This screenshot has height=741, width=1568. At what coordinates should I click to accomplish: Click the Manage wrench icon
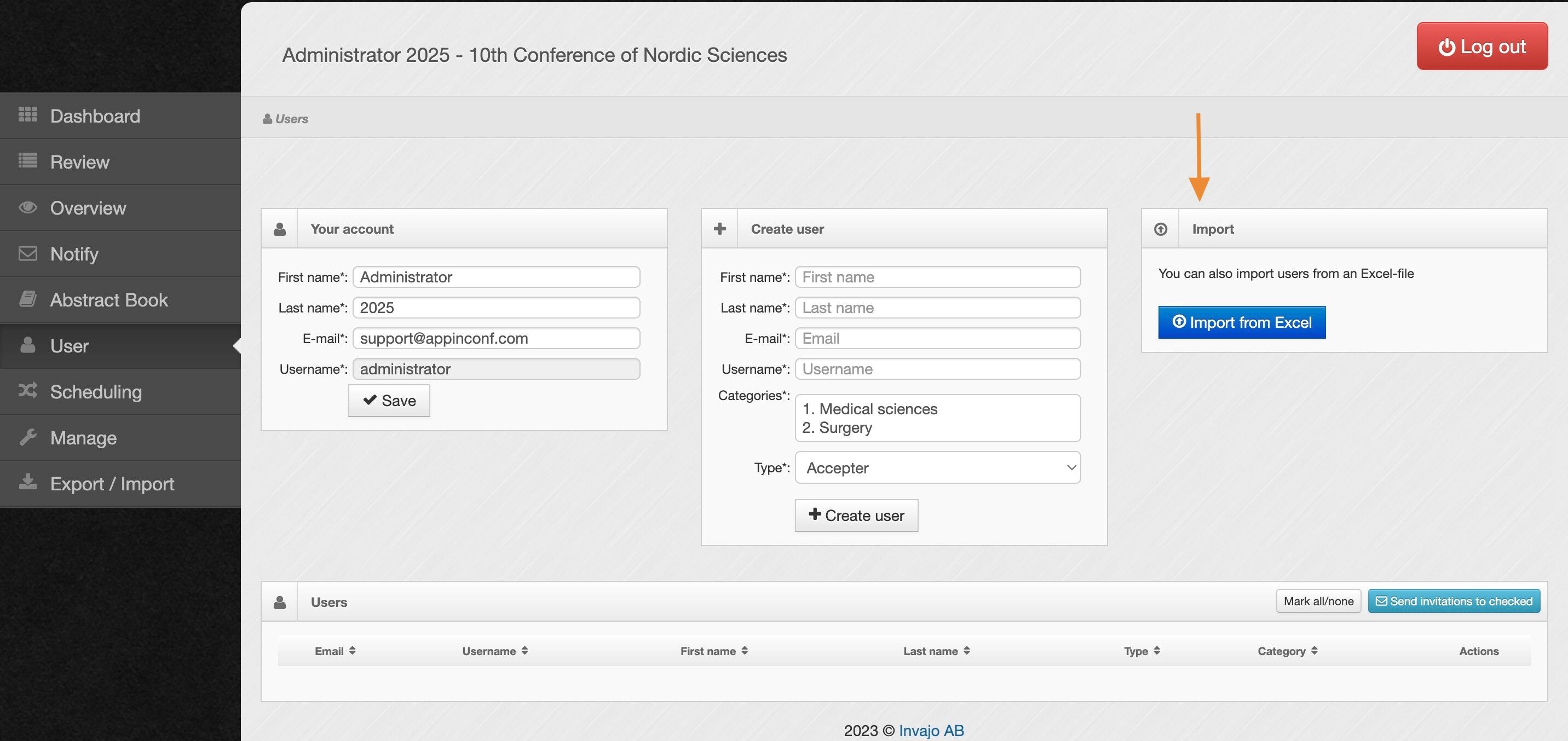coord(27,437)
